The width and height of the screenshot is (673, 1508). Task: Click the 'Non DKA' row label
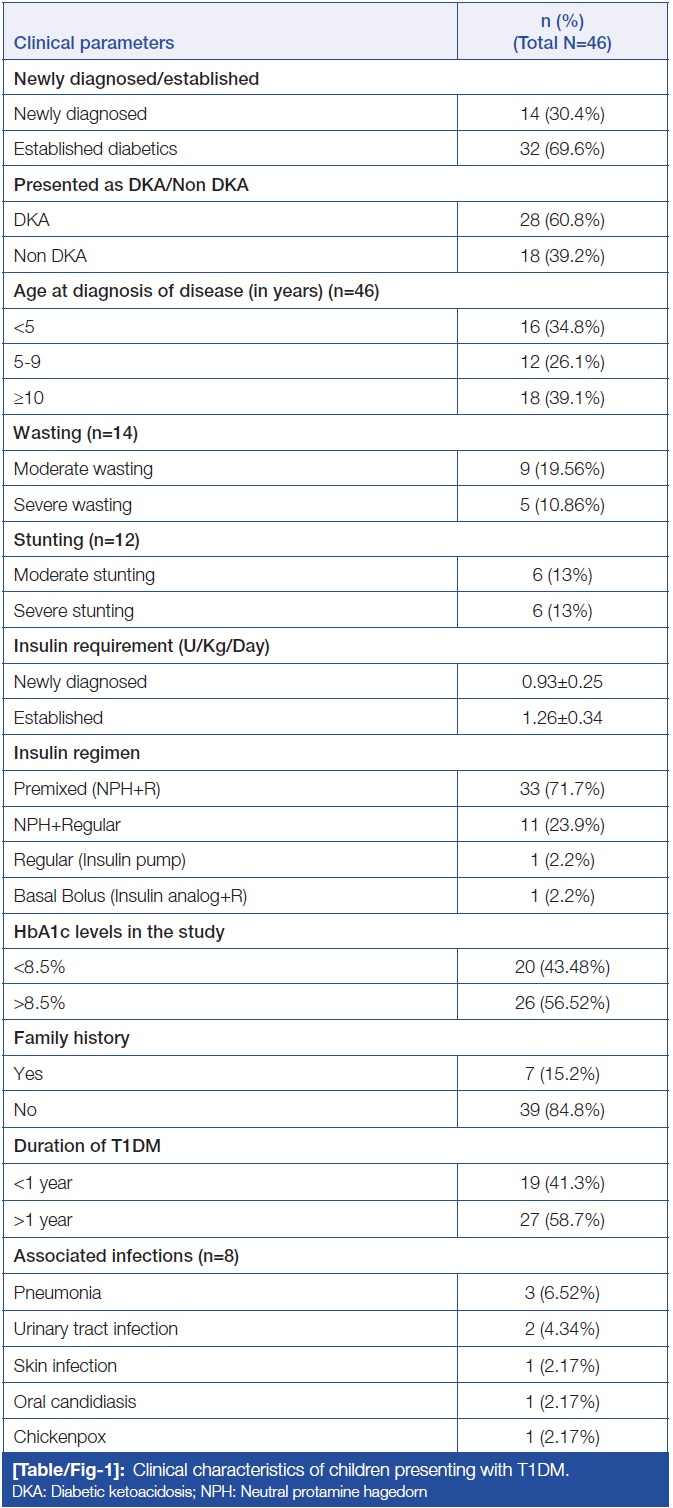(50, 256)
